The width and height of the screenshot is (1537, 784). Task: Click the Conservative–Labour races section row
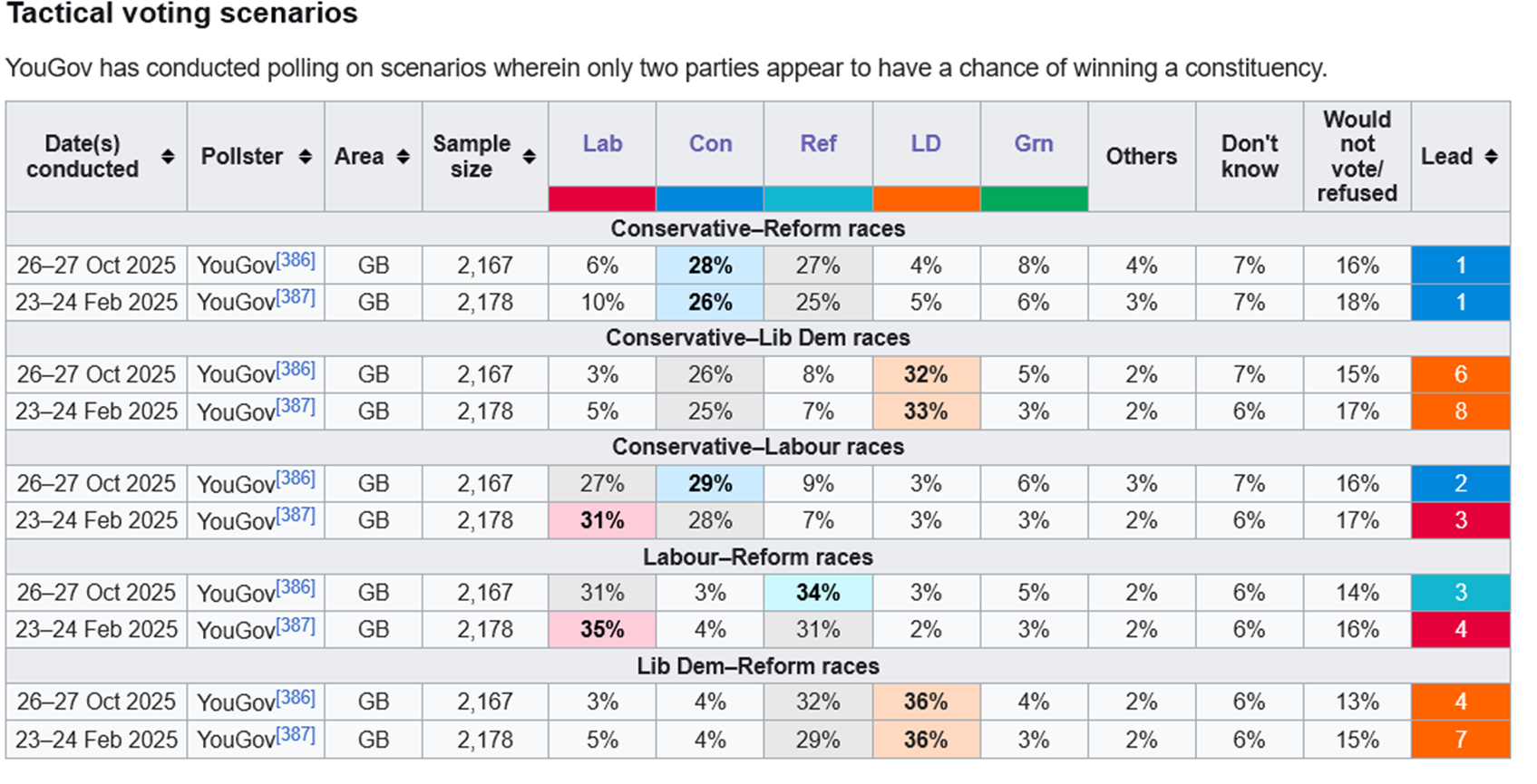coord(757,447)
